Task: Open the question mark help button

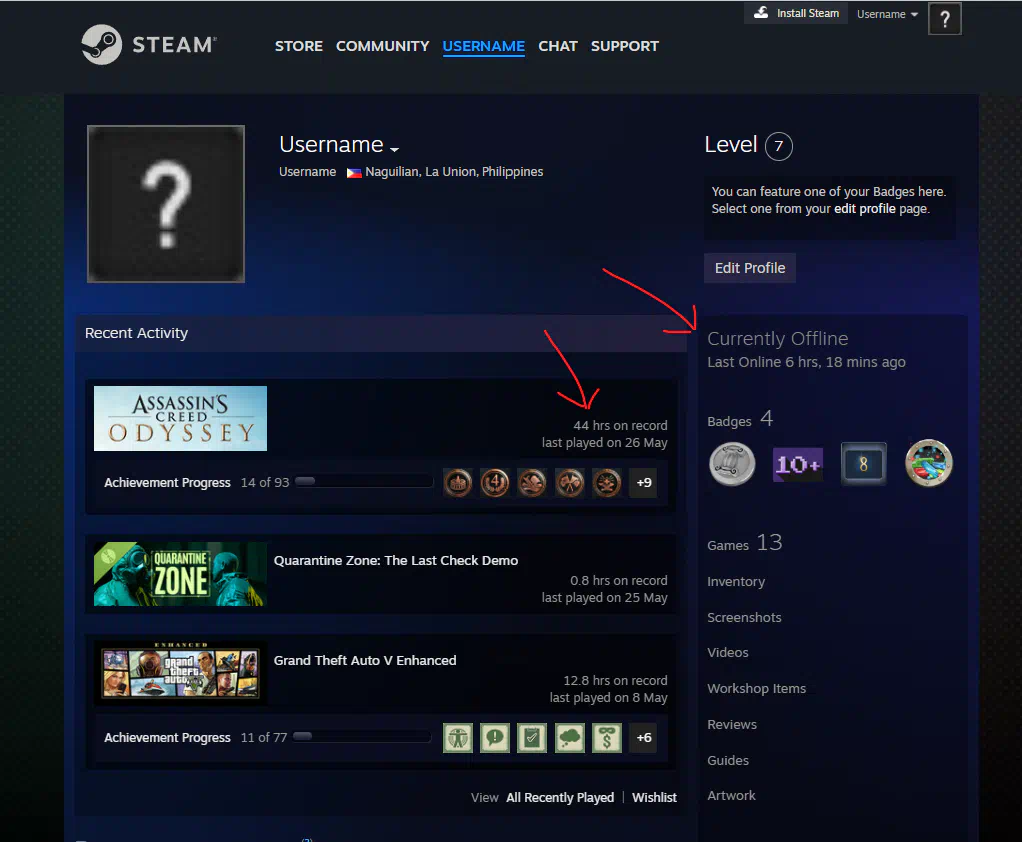Action: [944, 20]
